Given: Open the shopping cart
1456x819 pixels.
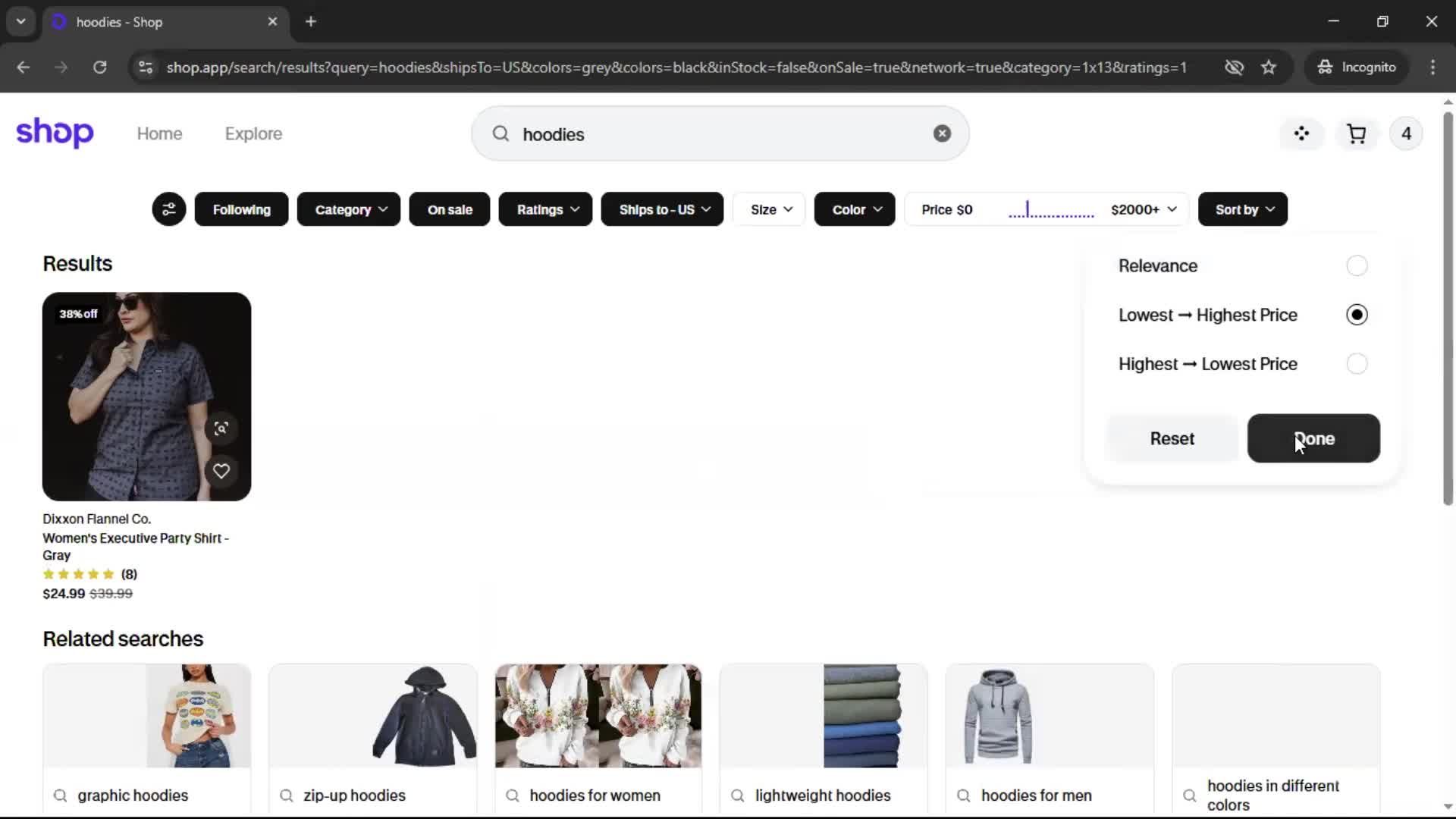Looking at the screenshot, I should [x=1356, y=134].
